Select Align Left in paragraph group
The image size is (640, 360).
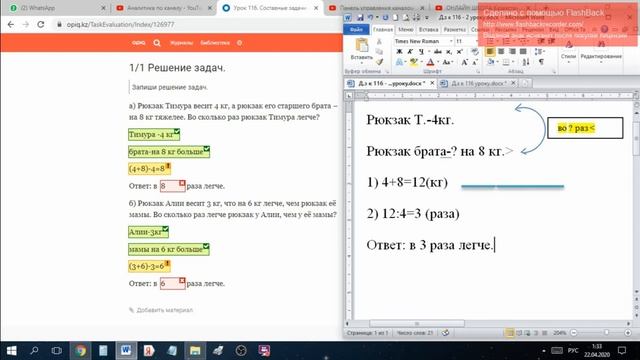(x=490, y=51)
